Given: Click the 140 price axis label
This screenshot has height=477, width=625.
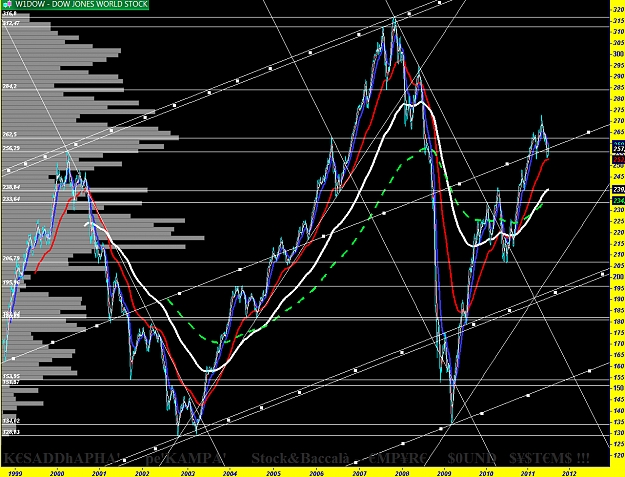Looking at the screenshot, I should 619,410.
